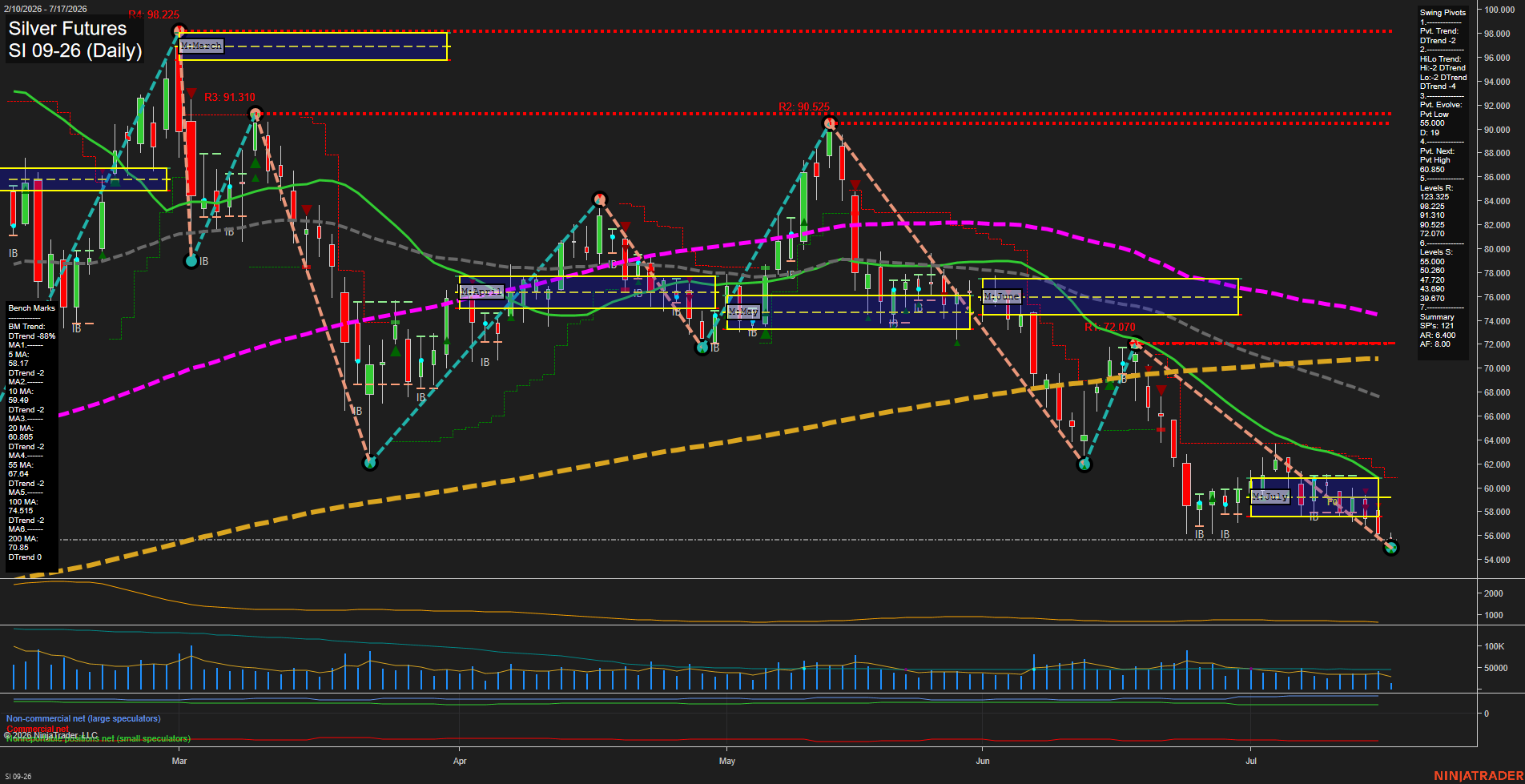This screenshot has width=1525, height=784.
Task: Click the 54.000 price axis label
Action: [1498, 560]
